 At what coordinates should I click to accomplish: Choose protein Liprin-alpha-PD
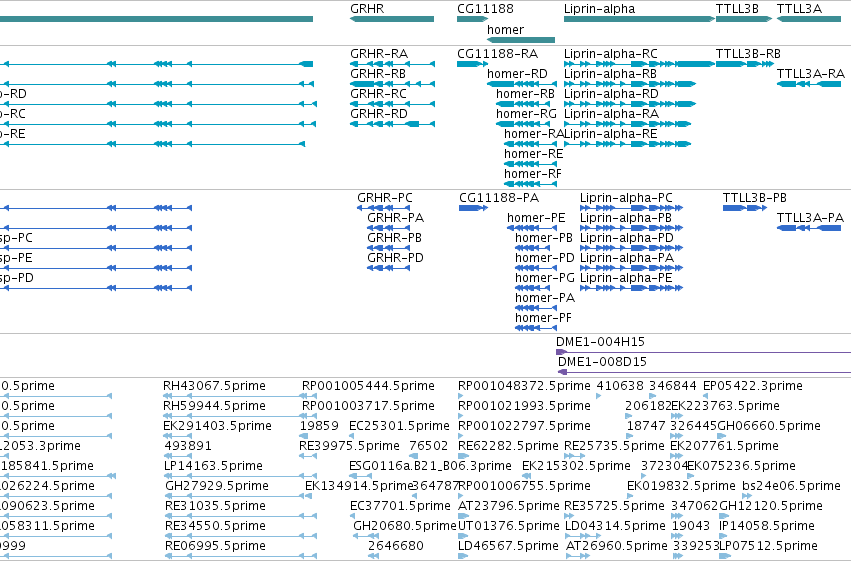(627, 238)
